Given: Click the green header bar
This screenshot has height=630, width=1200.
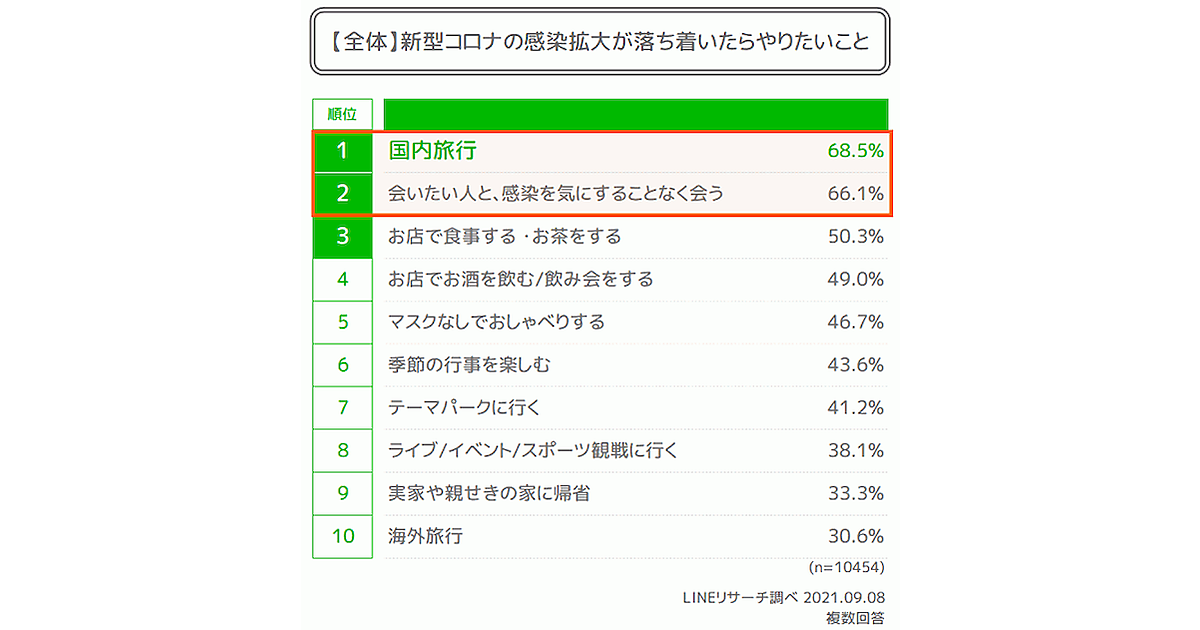Looking at the screenshot, I should [x=635, y=114].
